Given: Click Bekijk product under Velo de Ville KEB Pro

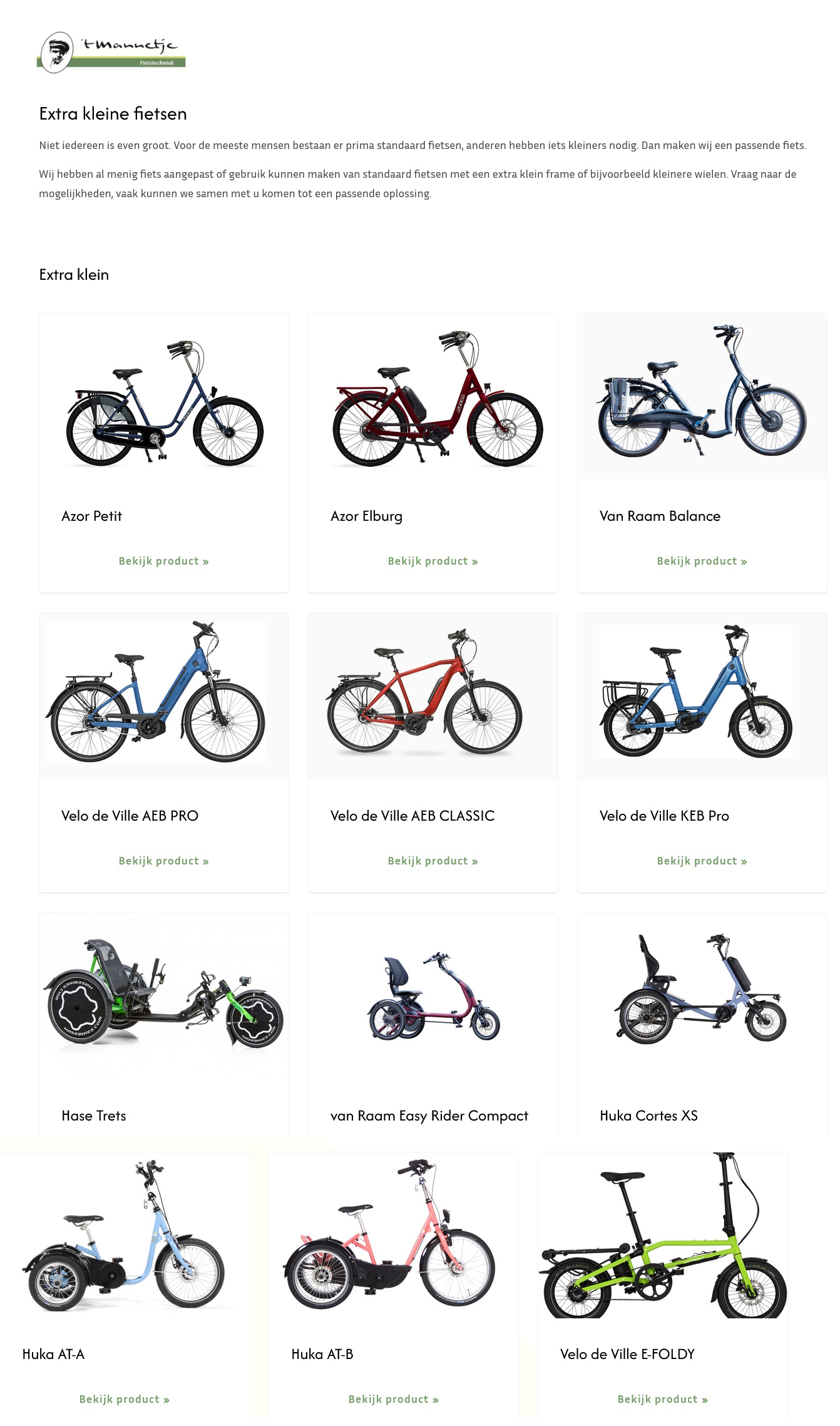Looking at the screenshot, I should point(702,861).
